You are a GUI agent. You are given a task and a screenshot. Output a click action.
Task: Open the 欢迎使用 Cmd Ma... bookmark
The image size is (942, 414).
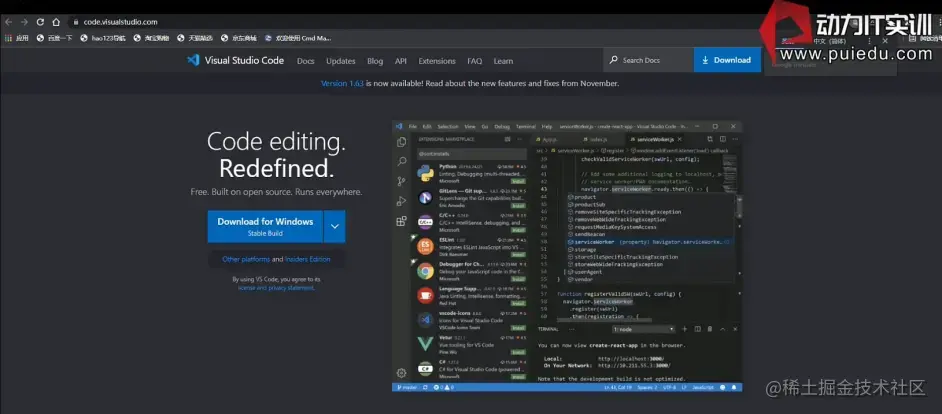click(298, 38)
